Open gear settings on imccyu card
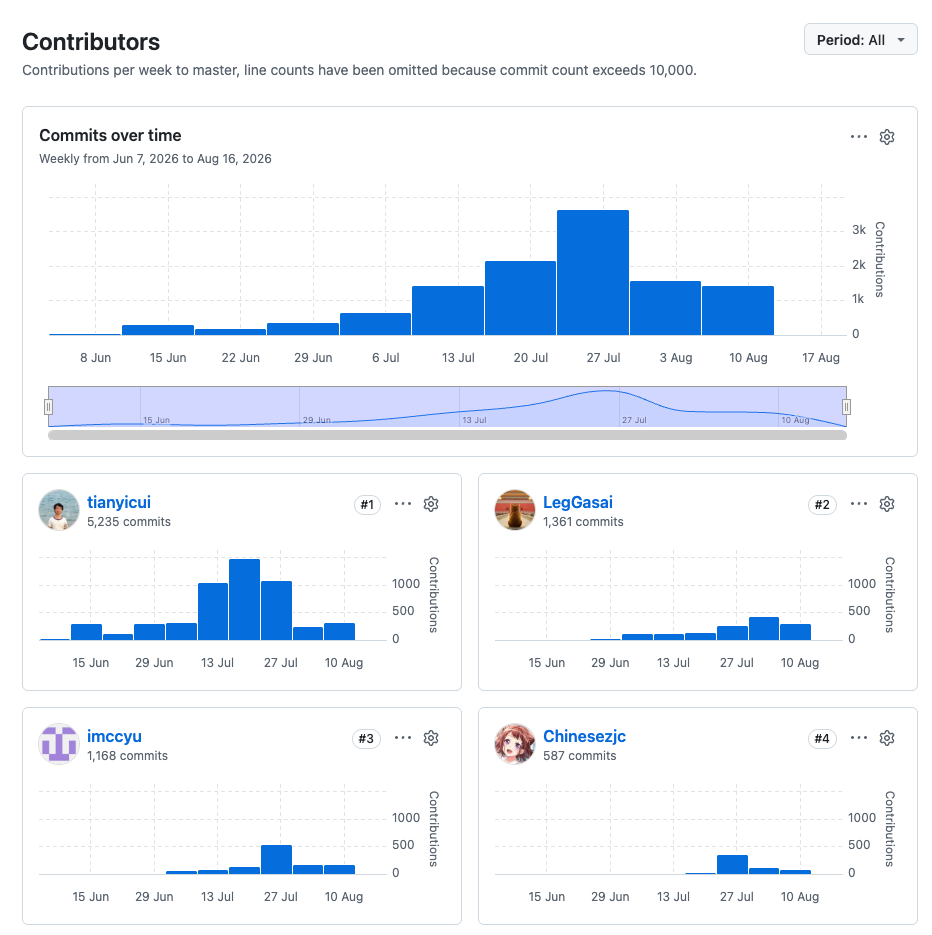The width and height of the screenshot is (932, 935). point(431,738)
